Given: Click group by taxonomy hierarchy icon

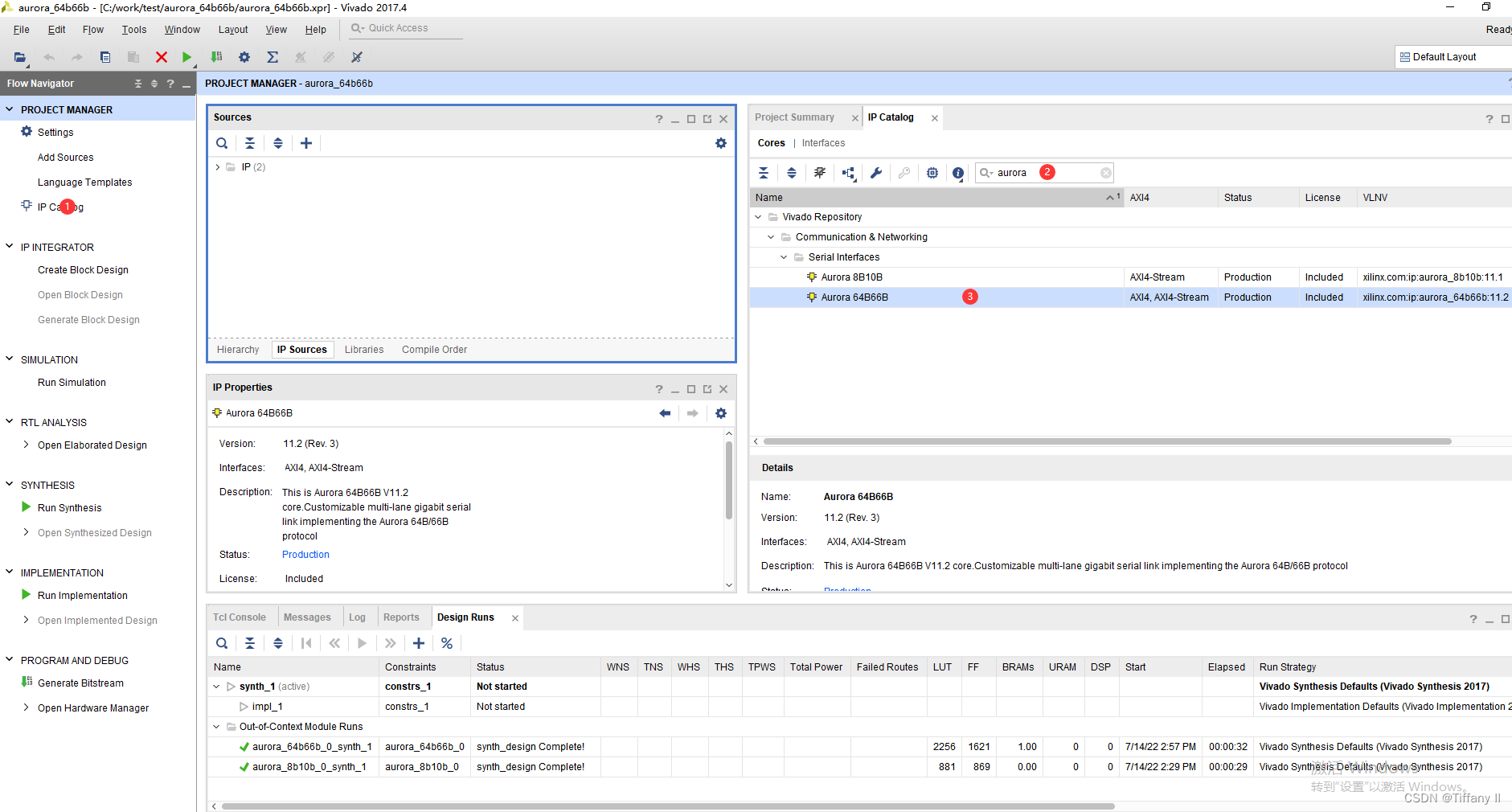Looking at the screenshot, I should click(849, 173).
